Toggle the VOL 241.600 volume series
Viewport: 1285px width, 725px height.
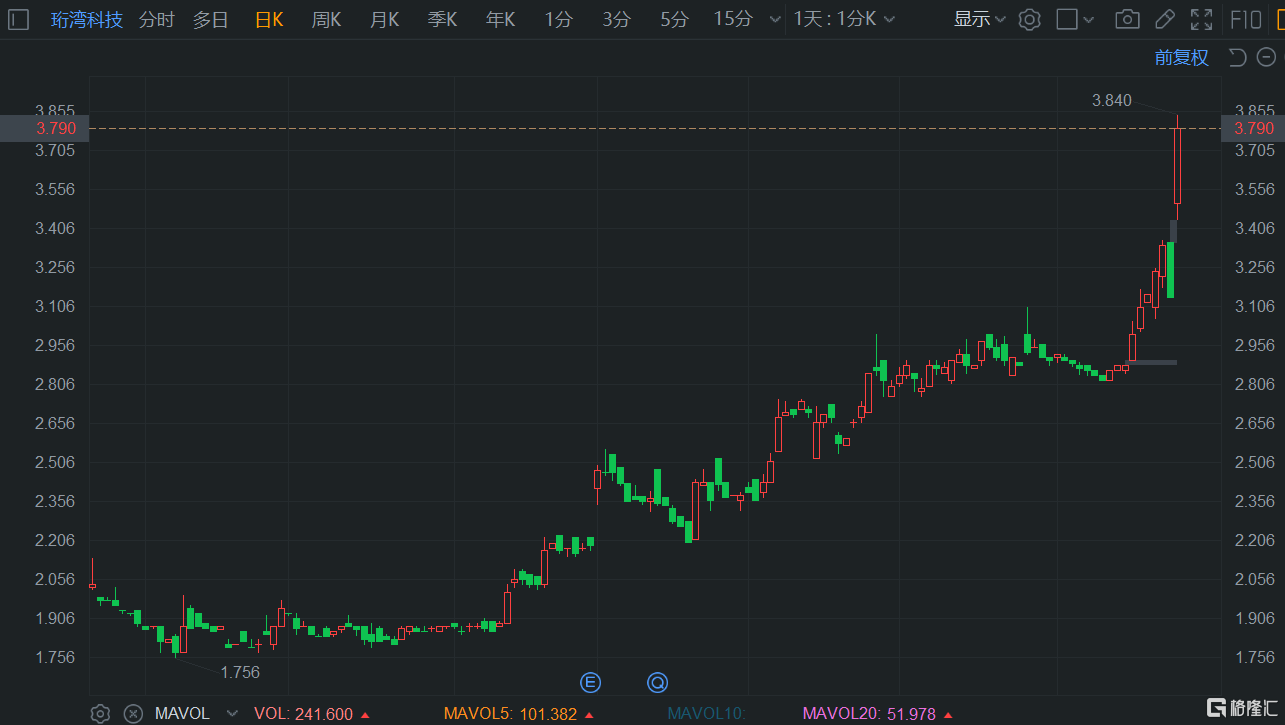[x=312, y=714]
